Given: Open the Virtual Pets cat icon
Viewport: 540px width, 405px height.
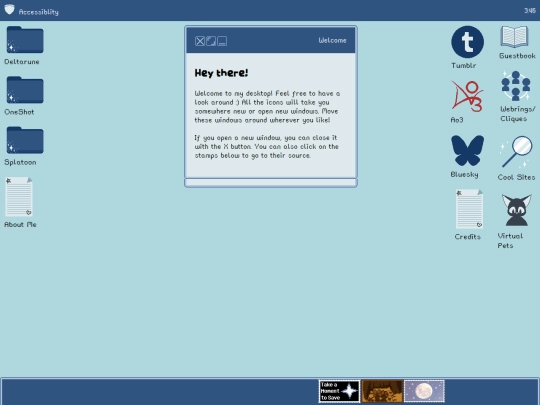Looking at the screenshot, I should pos(516,210).
